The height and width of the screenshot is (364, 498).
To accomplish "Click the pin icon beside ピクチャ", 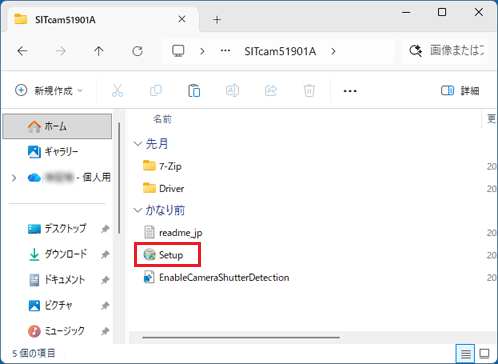I will [x=105, y=305].
